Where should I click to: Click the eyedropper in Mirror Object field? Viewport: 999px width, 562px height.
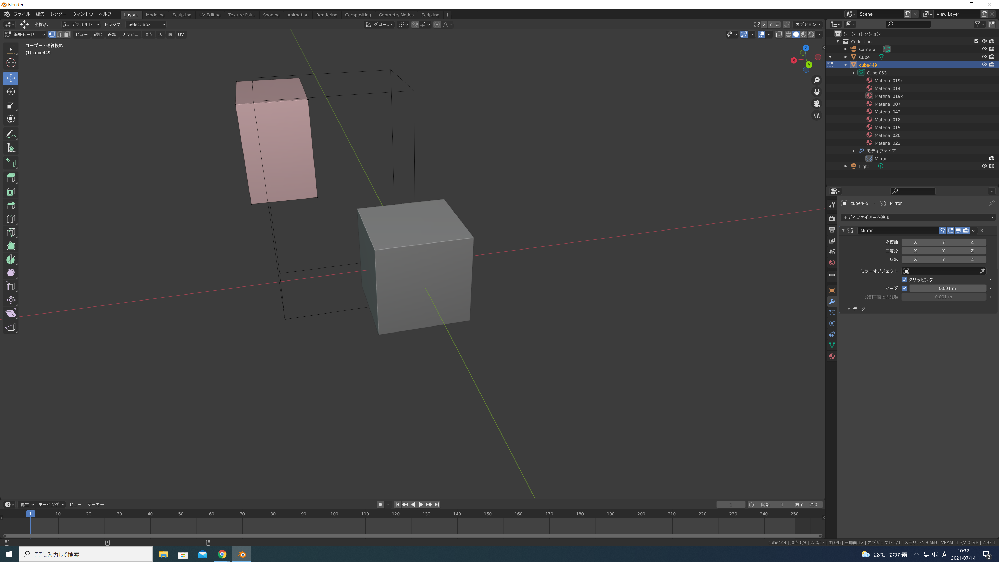pos(982,271)
